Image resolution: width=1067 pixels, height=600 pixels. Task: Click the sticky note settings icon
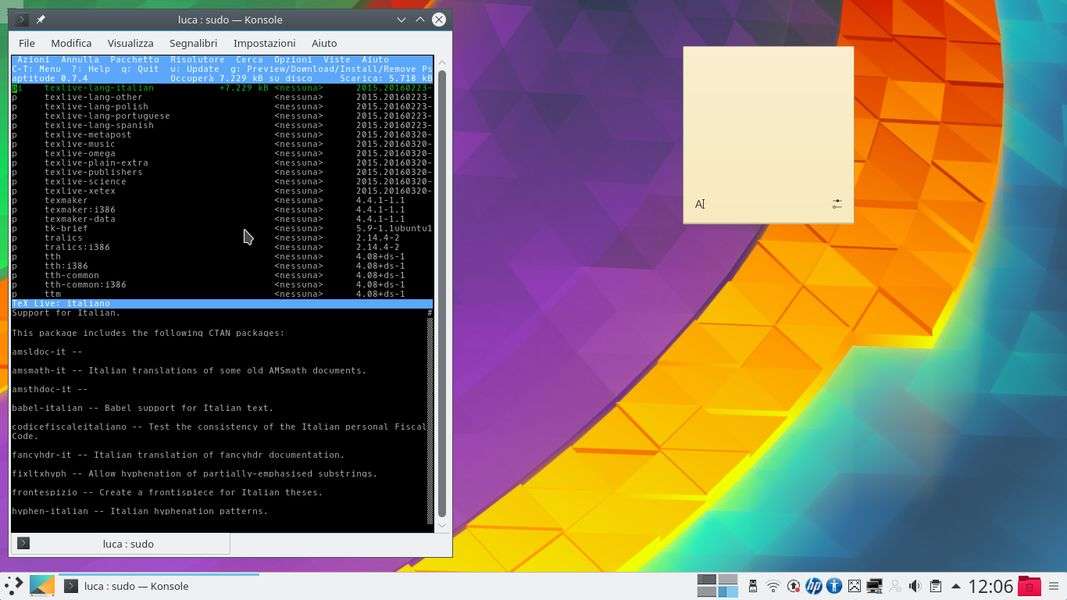(x=837, y=204)
